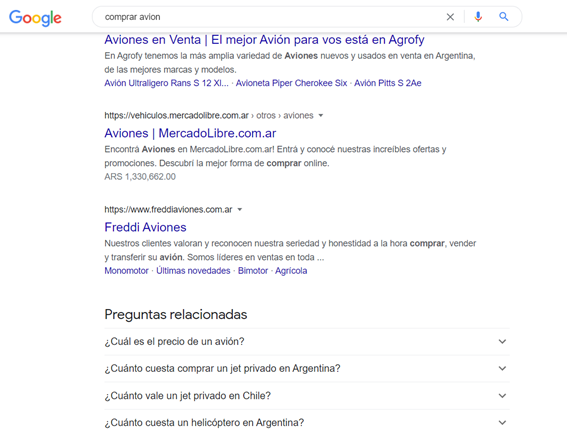This screenshot has height=433, width=567.
Task: Open 'Avión Pitts S 2Ae' sitelink
Action: coord(388,83)
